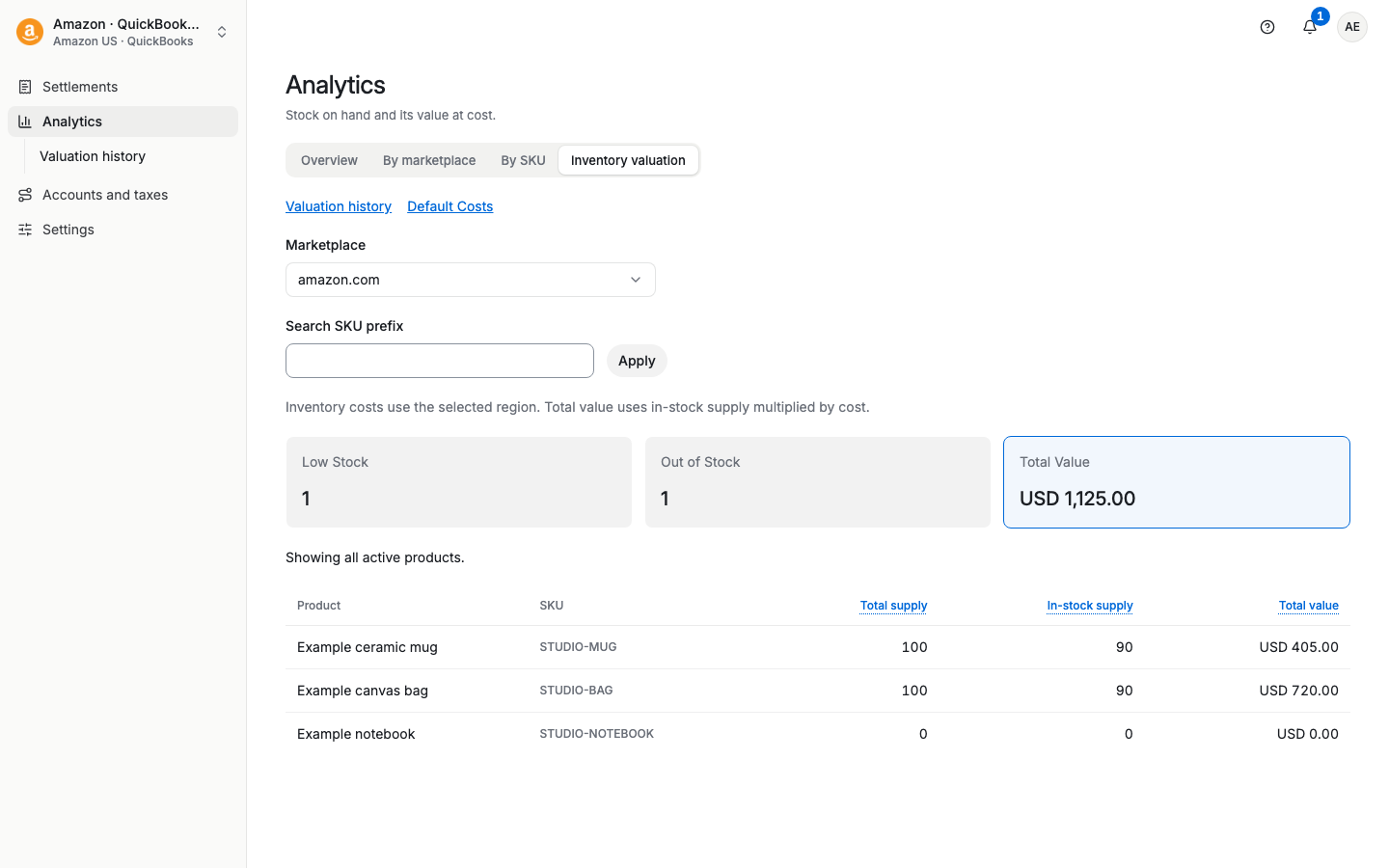Click the Example canvas bag product name
1389x868 pixels.
[x=363, y=691]
